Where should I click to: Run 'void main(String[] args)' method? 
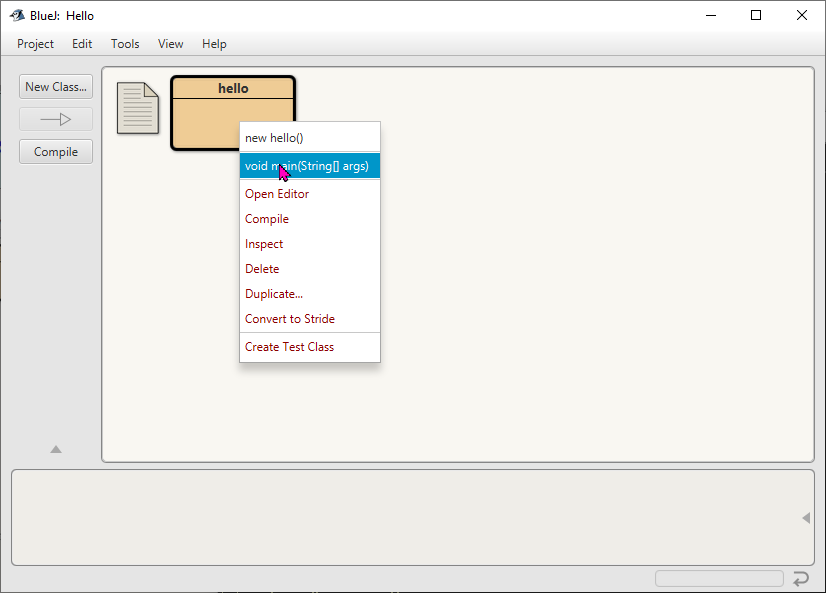click(309, 166)
